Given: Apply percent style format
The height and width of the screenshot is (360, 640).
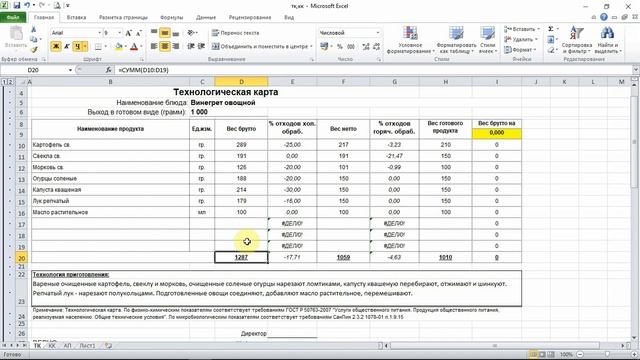Looking at the screenshot, I should click(x=340, y=47).
